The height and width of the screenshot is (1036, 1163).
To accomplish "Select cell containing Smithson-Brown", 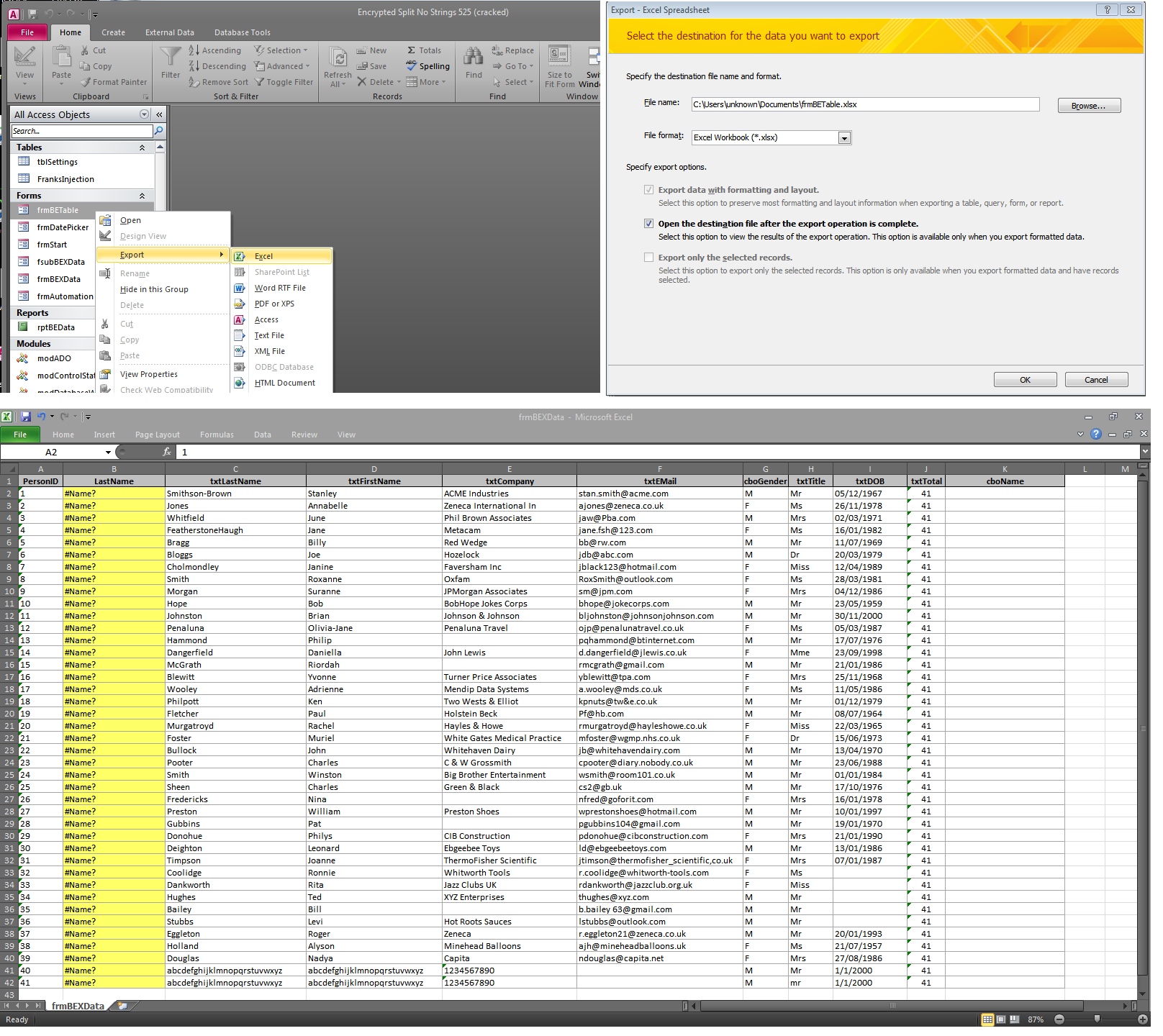I will point(235,494).
